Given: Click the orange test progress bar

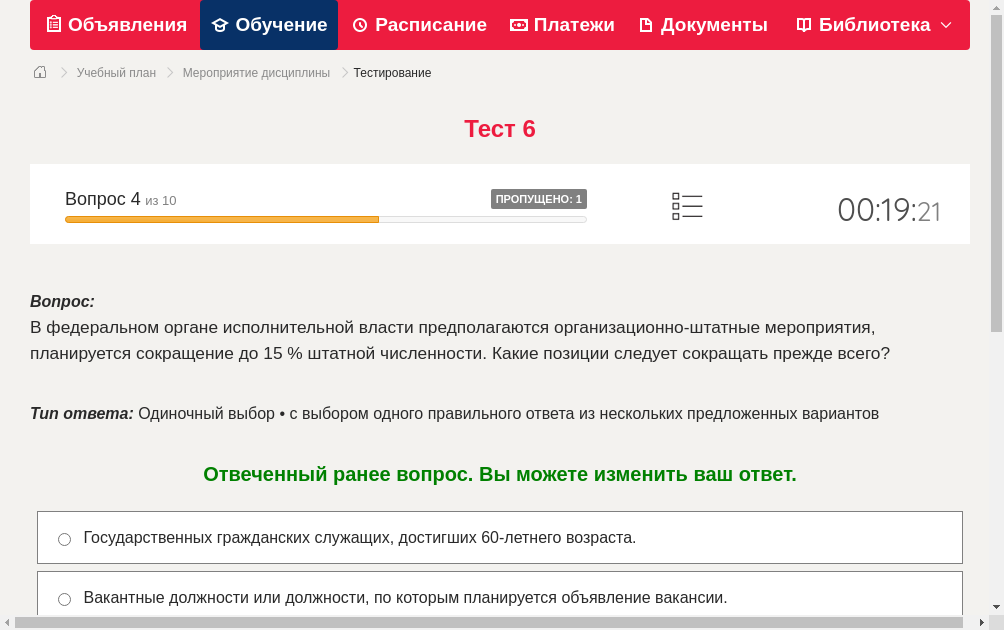Looking at the screenshot, I should 220,219.
